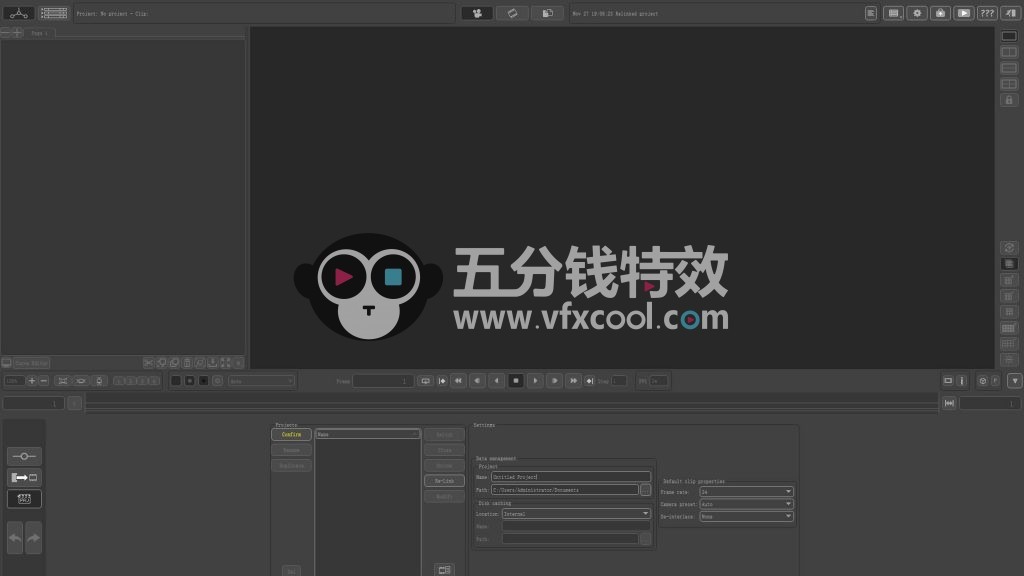Click the expand-arrows fit icon below tree
1024x576 pixels.
click(x=225, y=362)
